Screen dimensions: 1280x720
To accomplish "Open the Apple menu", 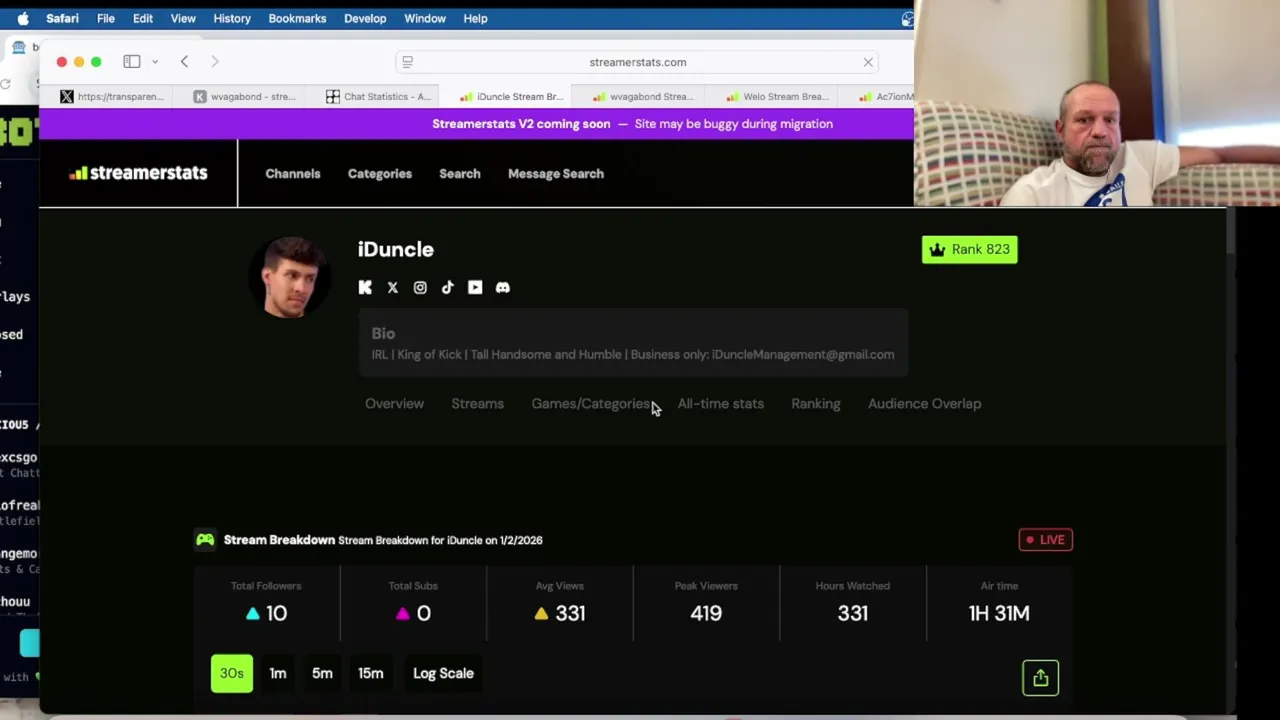I will (x=23, y=18).
